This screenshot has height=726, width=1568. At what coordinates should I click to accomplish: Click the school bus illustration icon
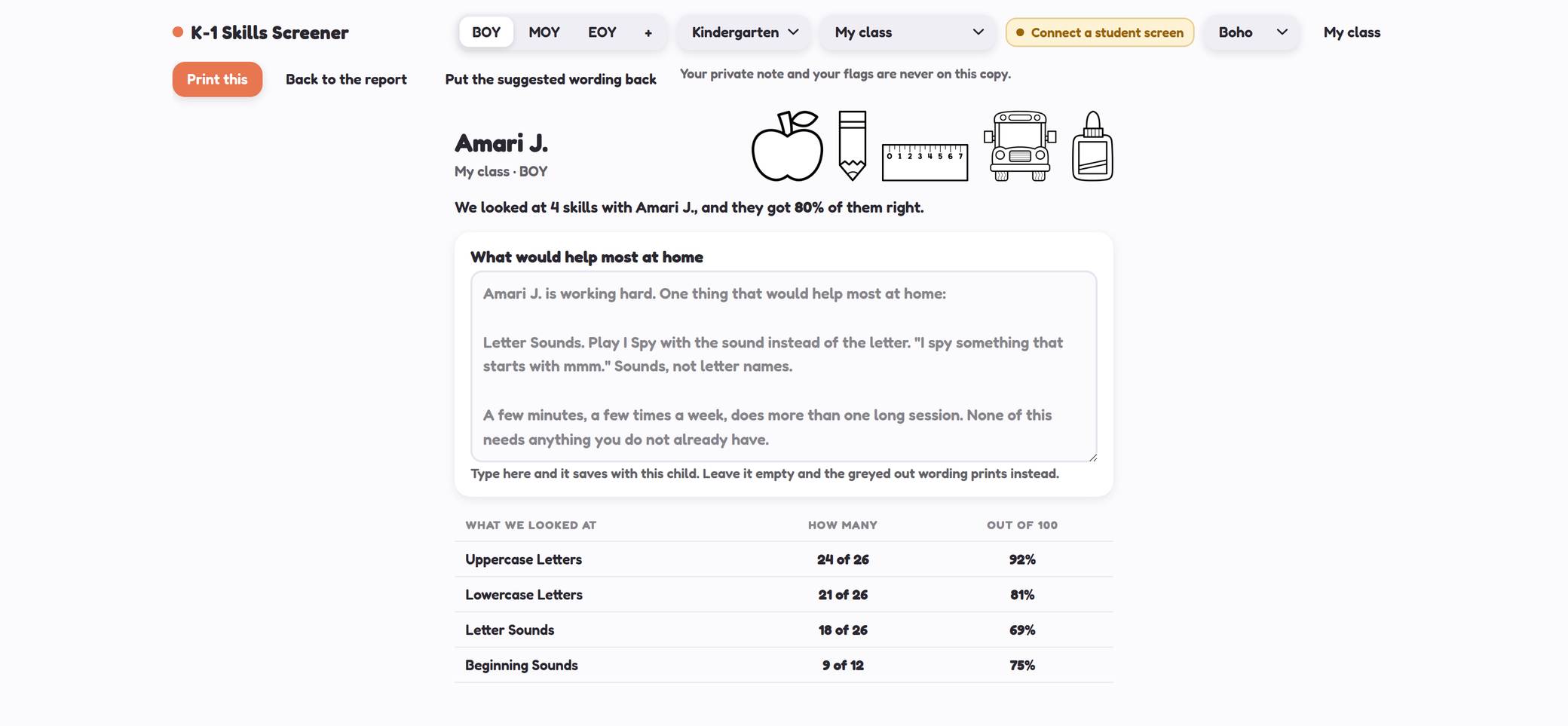(x=1020, y=146)
